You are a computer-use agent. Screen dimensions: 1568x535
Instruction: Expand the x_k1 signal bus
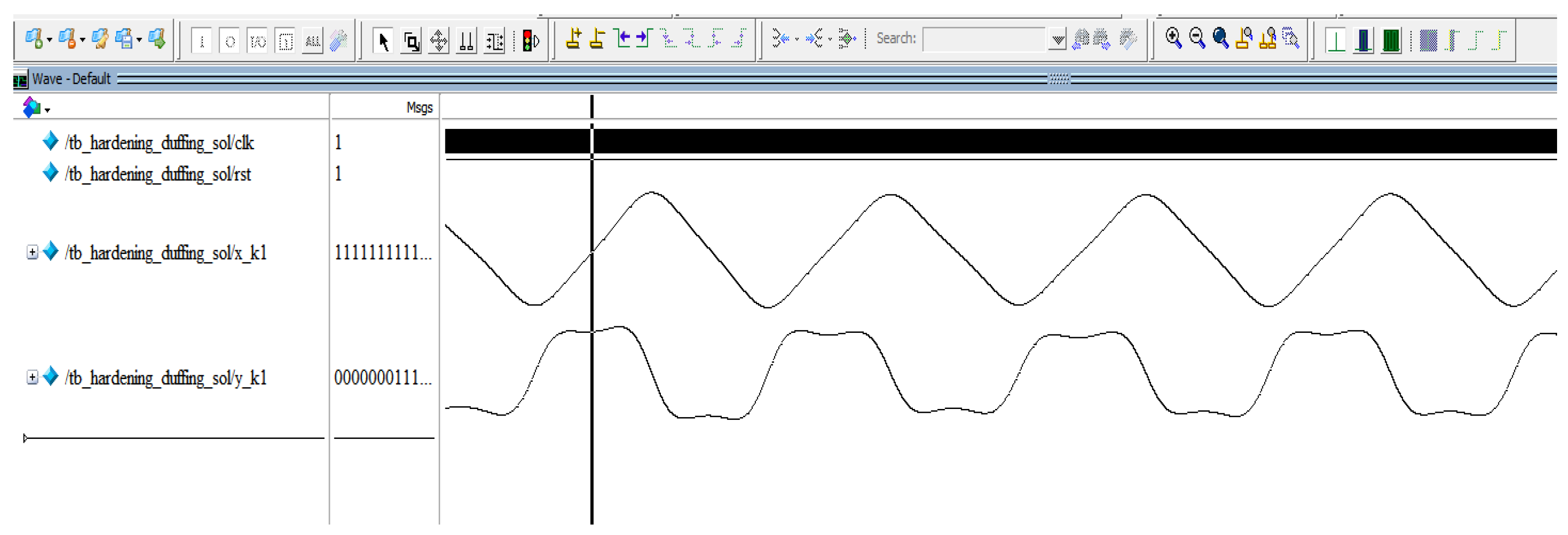pos(32,252)
